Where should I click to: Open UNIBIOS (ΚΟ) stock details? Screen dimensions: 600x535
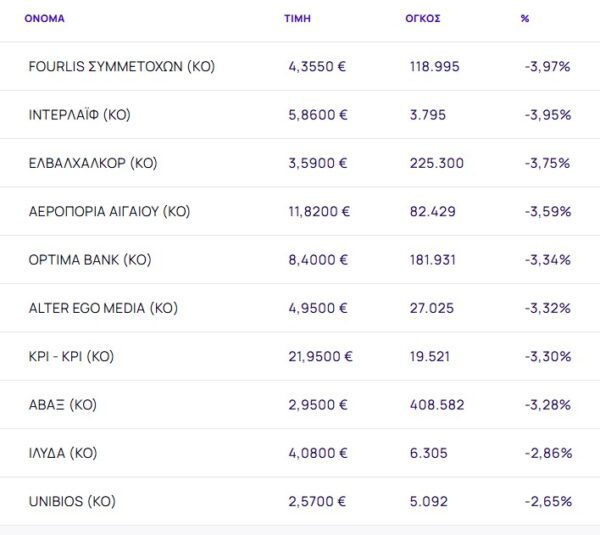(72, 501)
